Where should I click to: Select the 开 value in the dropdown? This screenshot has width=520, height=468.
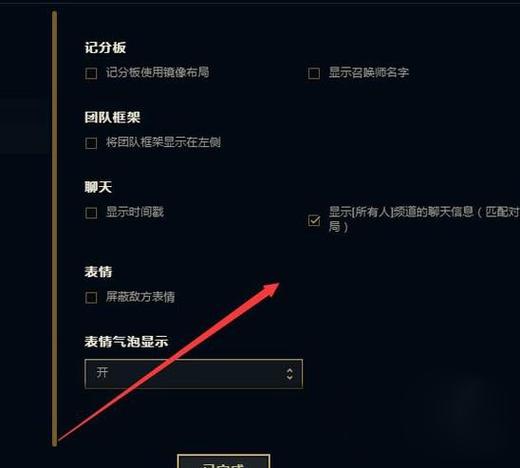click(x=102, y=372)
